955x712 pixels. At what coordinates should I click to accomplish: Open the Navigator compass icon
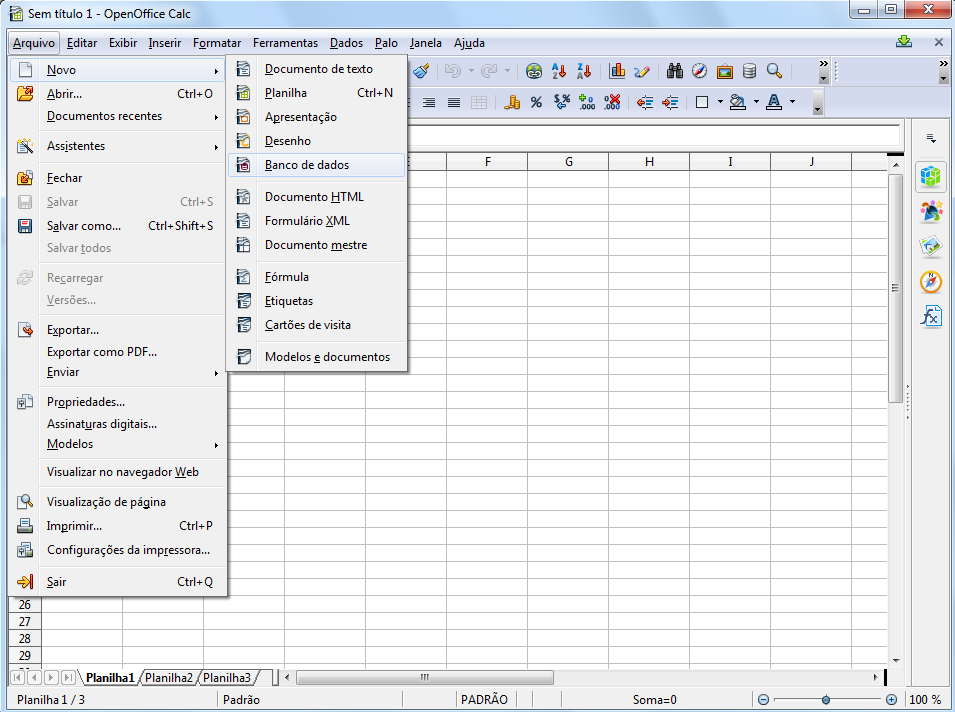701,71
